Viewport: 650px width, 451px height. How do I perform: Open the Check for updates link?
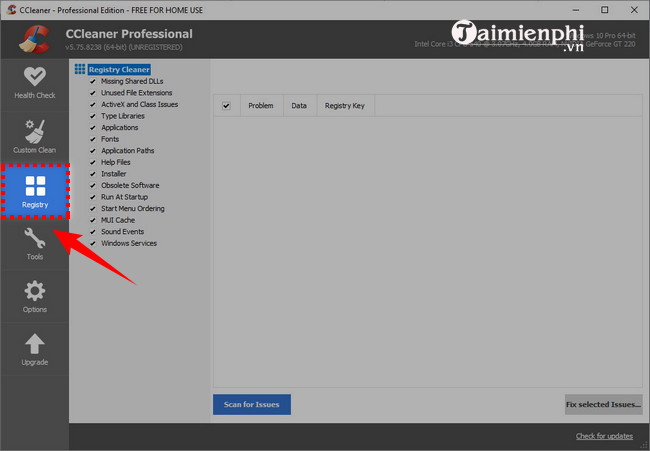pyautogui.click(x=604, y=436)
